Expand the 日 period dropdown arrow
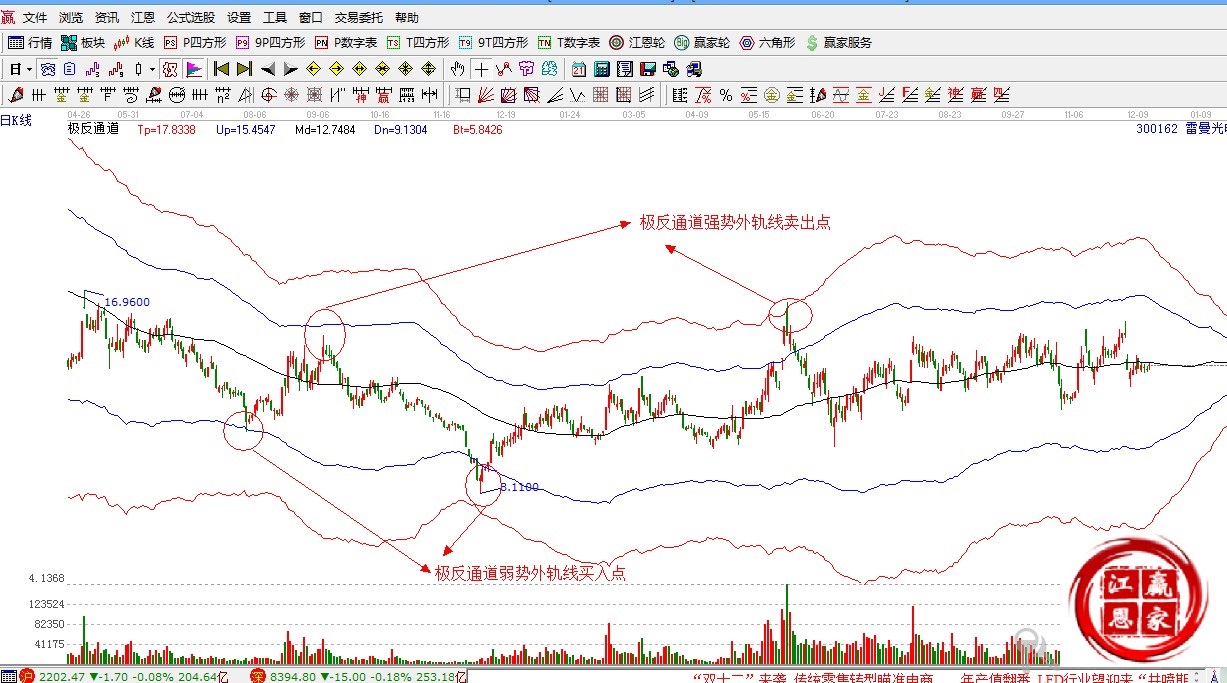Screen dimensions: 1227x683 [29, 69]
